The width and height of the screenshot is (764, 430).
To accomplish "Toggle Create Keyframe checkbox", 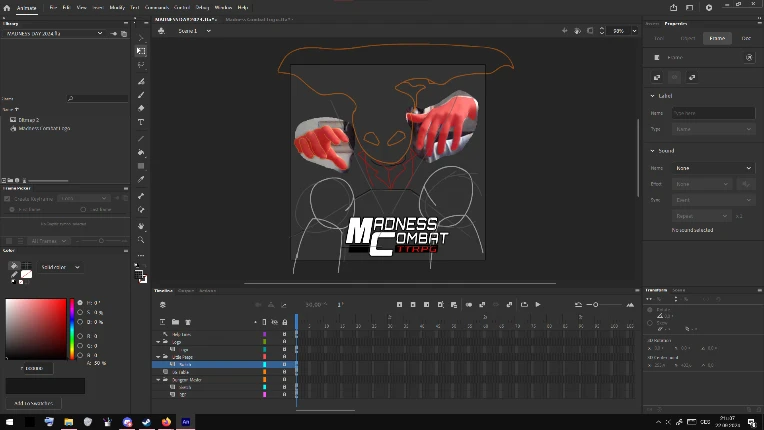I will [x=7, y=199].
